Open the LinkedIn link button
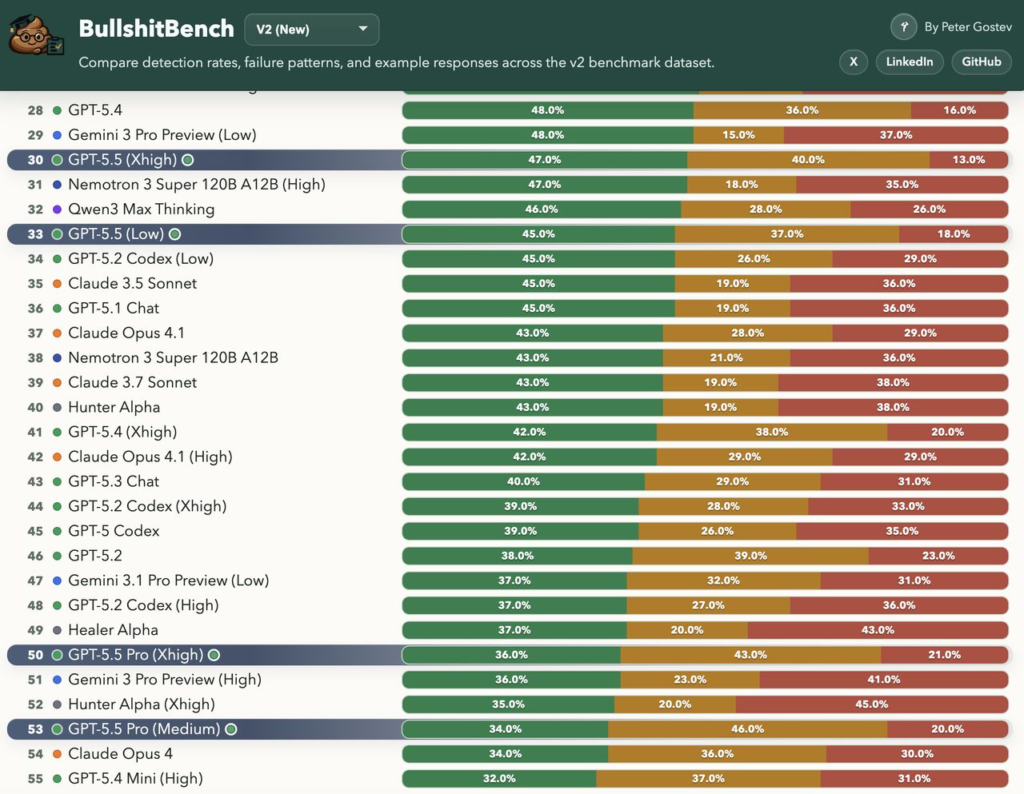1024x794 pixels. (x=910, y=62)
